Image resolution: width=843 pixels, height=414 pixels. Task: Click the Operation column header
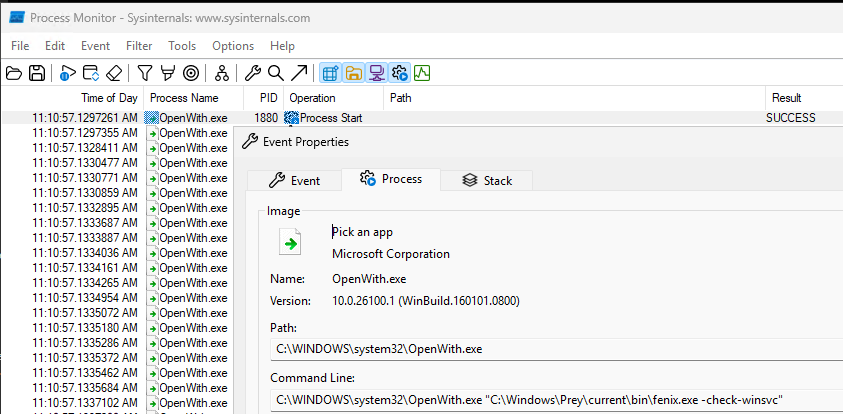click(x=333, y=98)
